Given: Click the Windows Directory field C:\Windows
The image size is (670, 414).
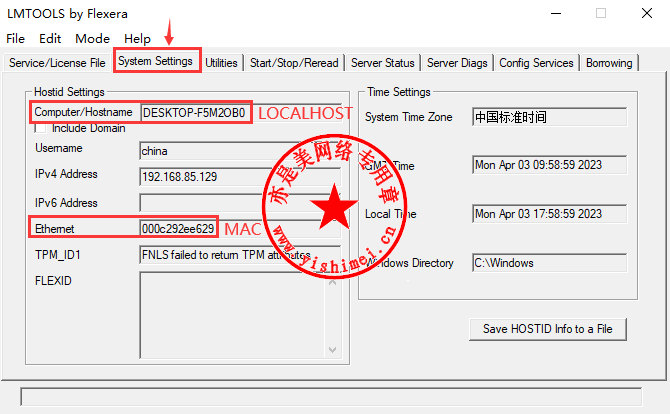Looking at the screenshot, I should (550, 263).
